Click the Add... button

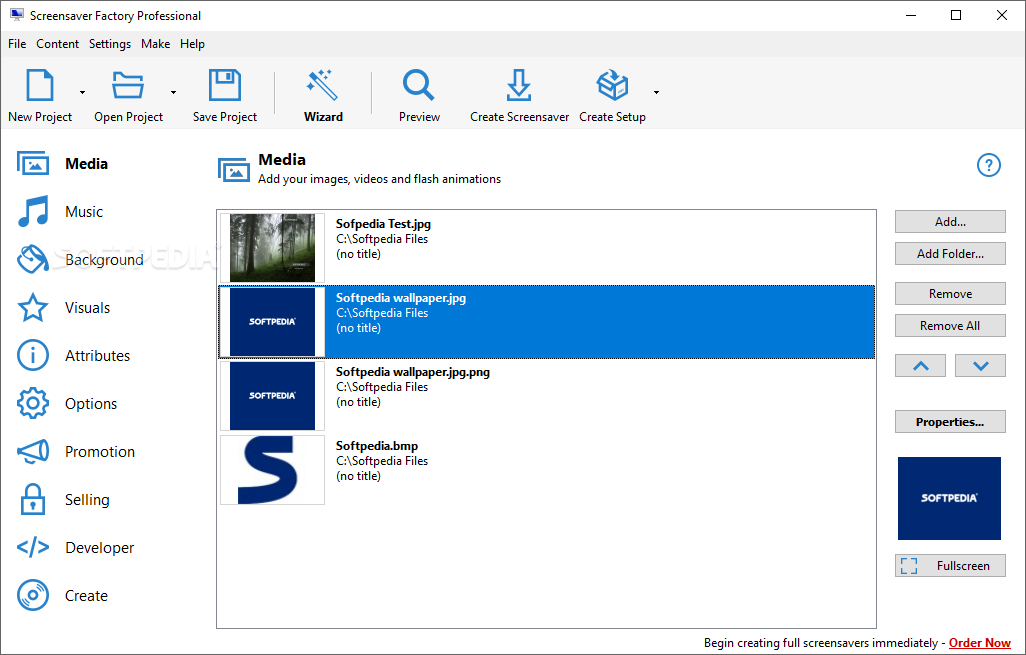click(950, 222)
